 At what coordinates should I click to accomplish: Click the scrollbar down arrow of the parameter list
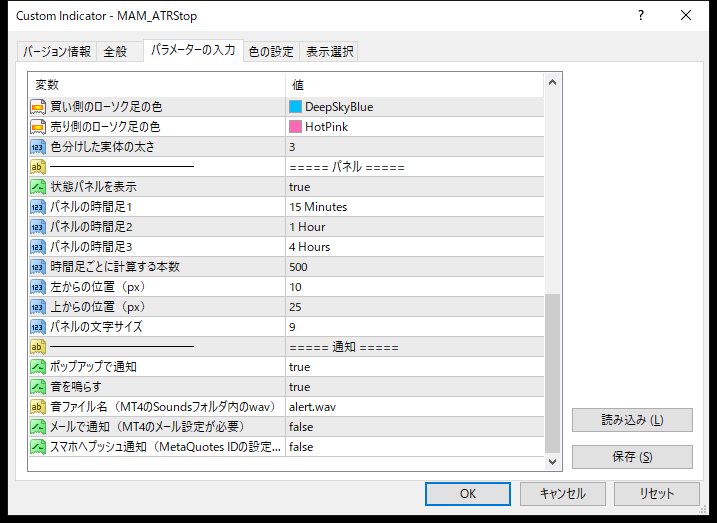(552, 462)
